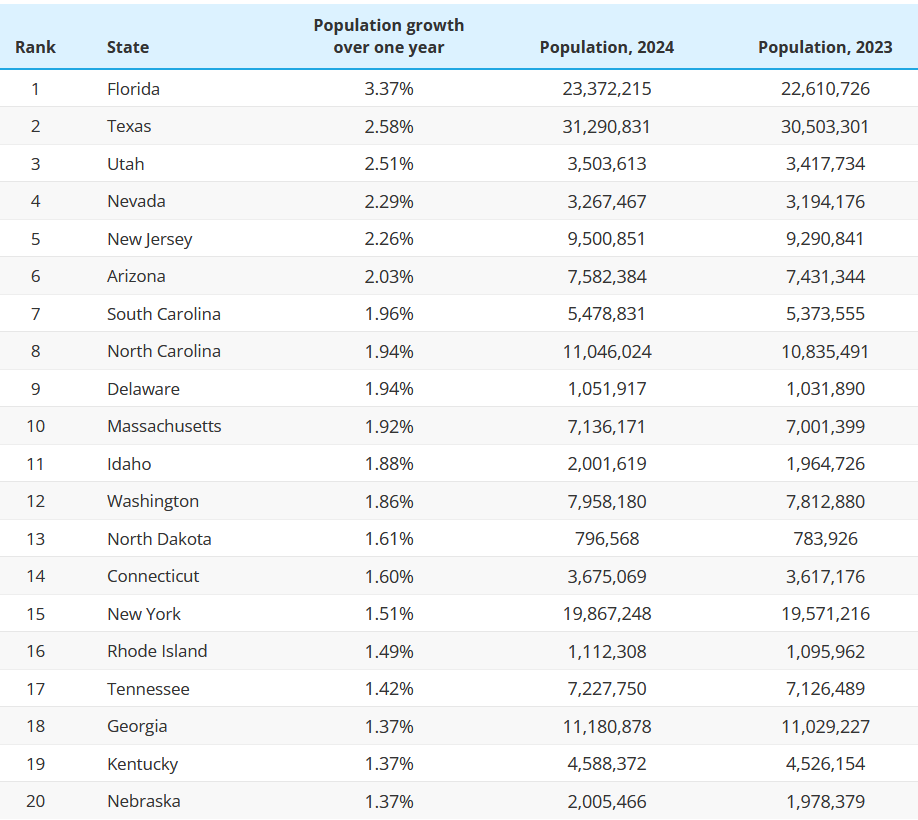The height and width of the screenshot is (820, 918).
Task: Click Arizona's 2024 population 7,582,384
Action: [x=607, y=276]
